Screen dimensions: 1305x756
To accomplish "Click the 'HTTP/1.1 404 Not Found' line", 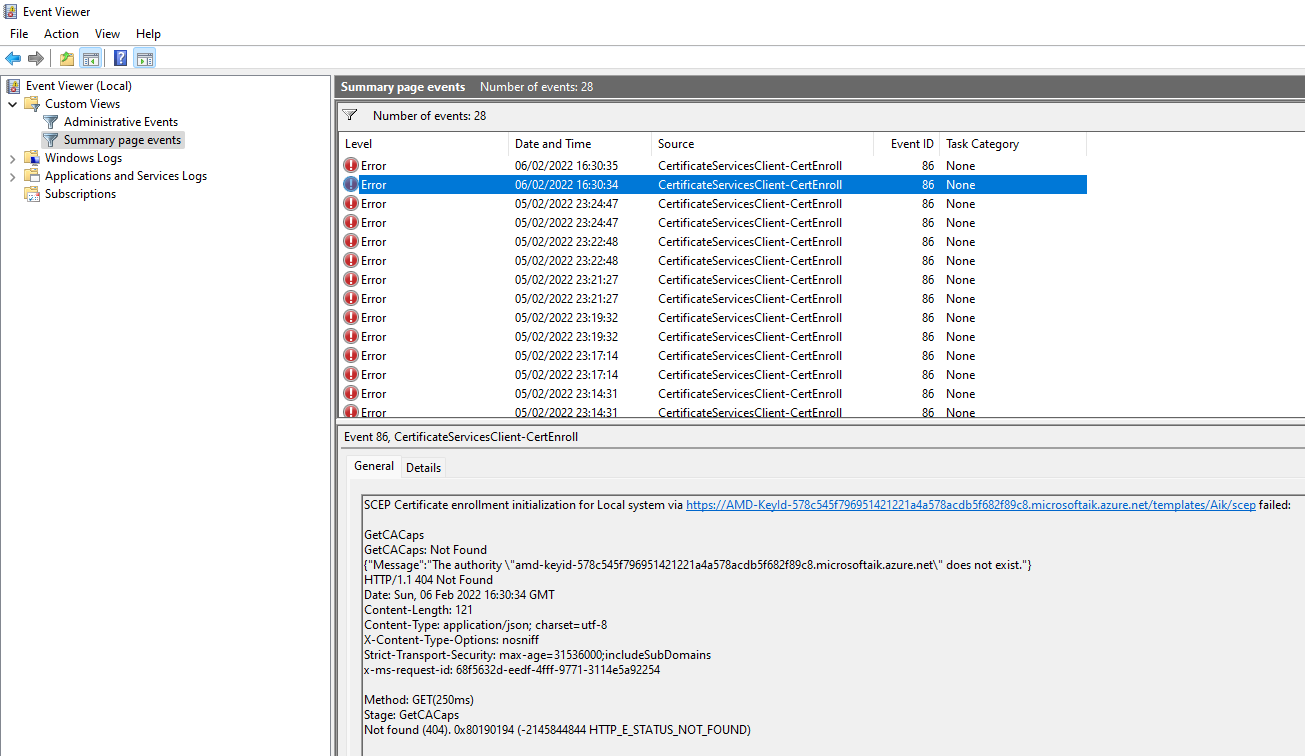I will click(428, 580).
